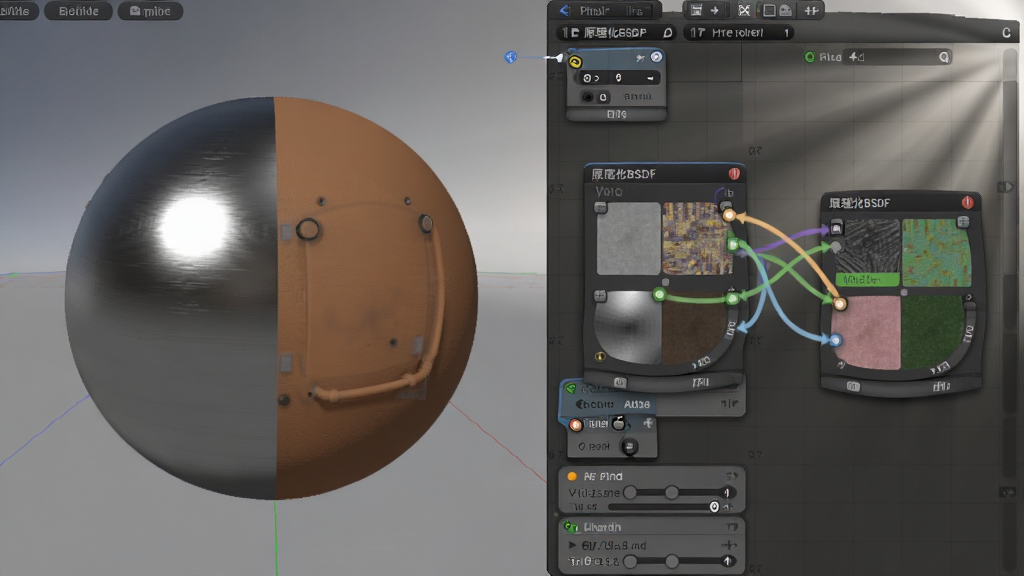Click the blue input socket on the right BSDF node
1024x576 pixels.
coord(835,340)
